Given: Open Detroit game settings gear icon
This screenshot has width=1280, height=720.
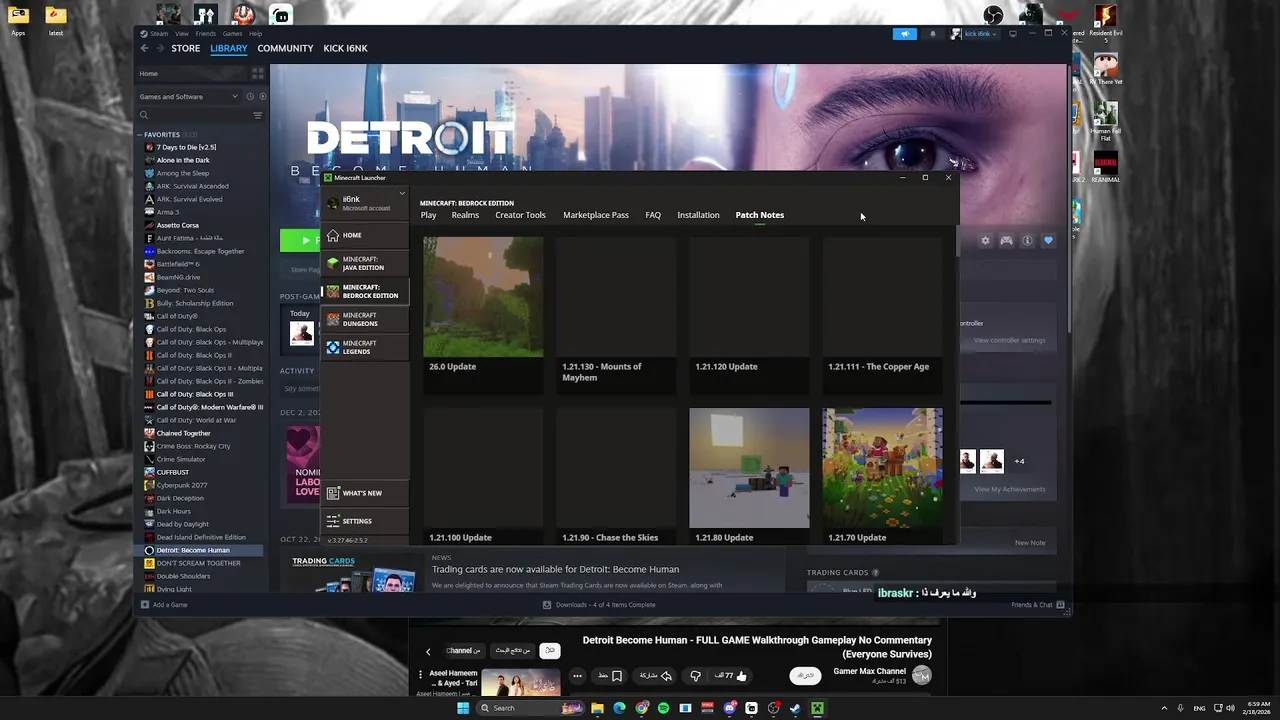Looking at the screenshot, I should tap(985, 240).
